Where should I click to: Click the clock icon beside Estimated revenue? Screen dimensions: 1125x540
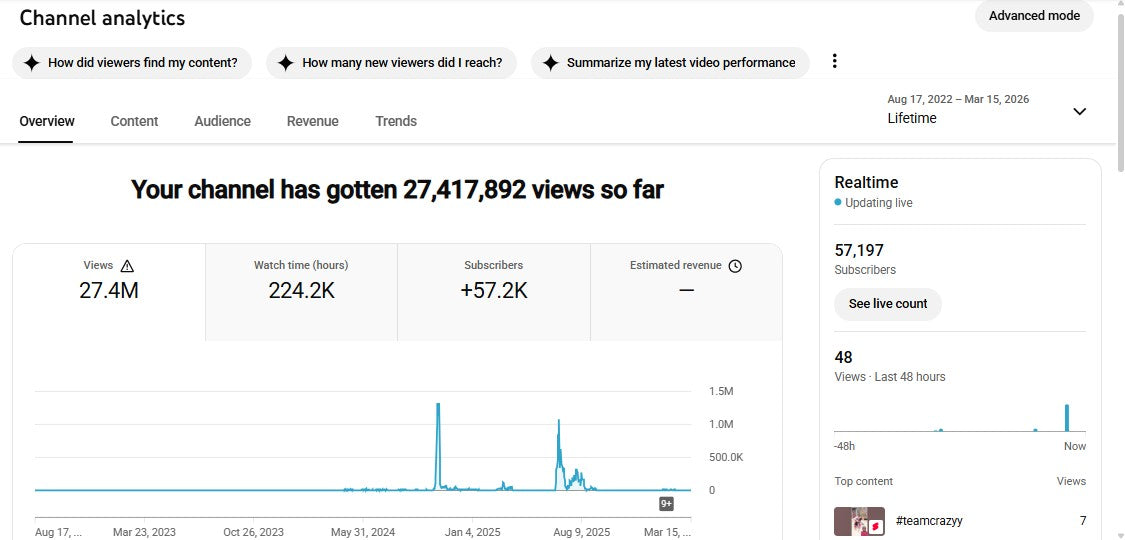click(x=735, y=266)
